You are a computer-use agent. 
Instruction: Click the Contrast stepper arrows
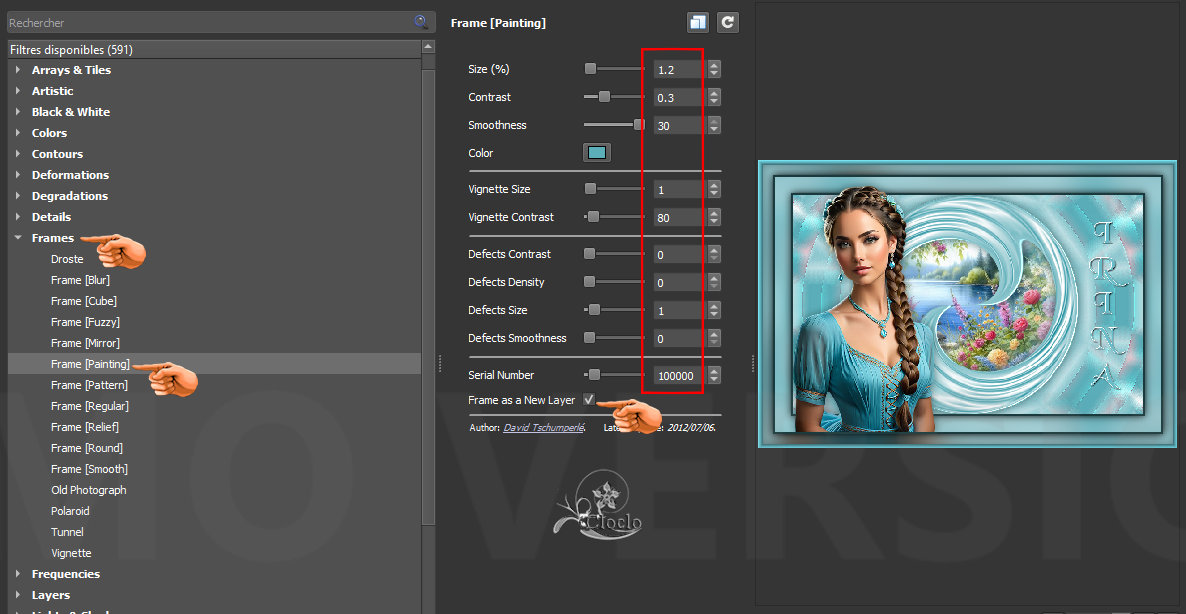click(714, 98)
